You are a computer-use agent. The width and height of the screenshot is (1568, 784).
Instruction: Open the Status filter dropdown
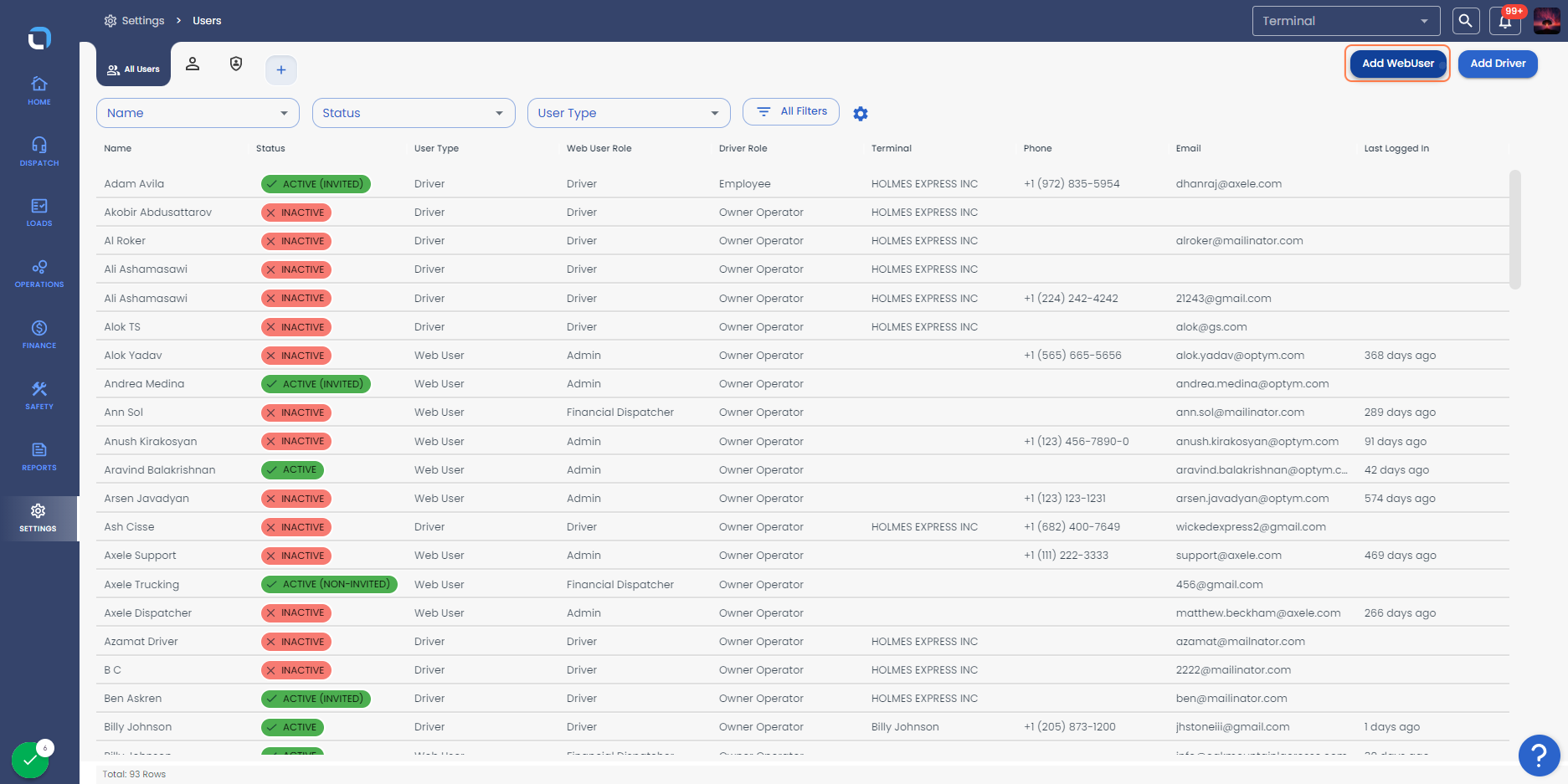[x=414, y=113]
